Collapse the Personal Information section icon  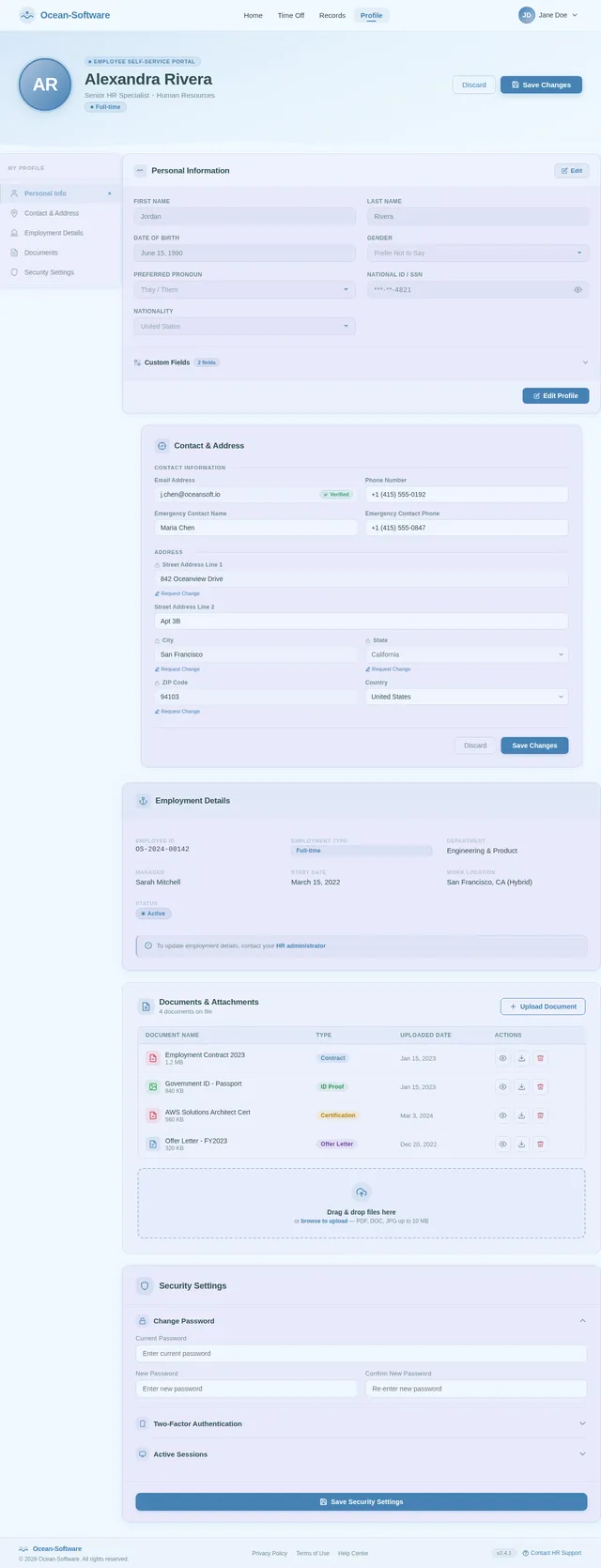tap(140, 171)
